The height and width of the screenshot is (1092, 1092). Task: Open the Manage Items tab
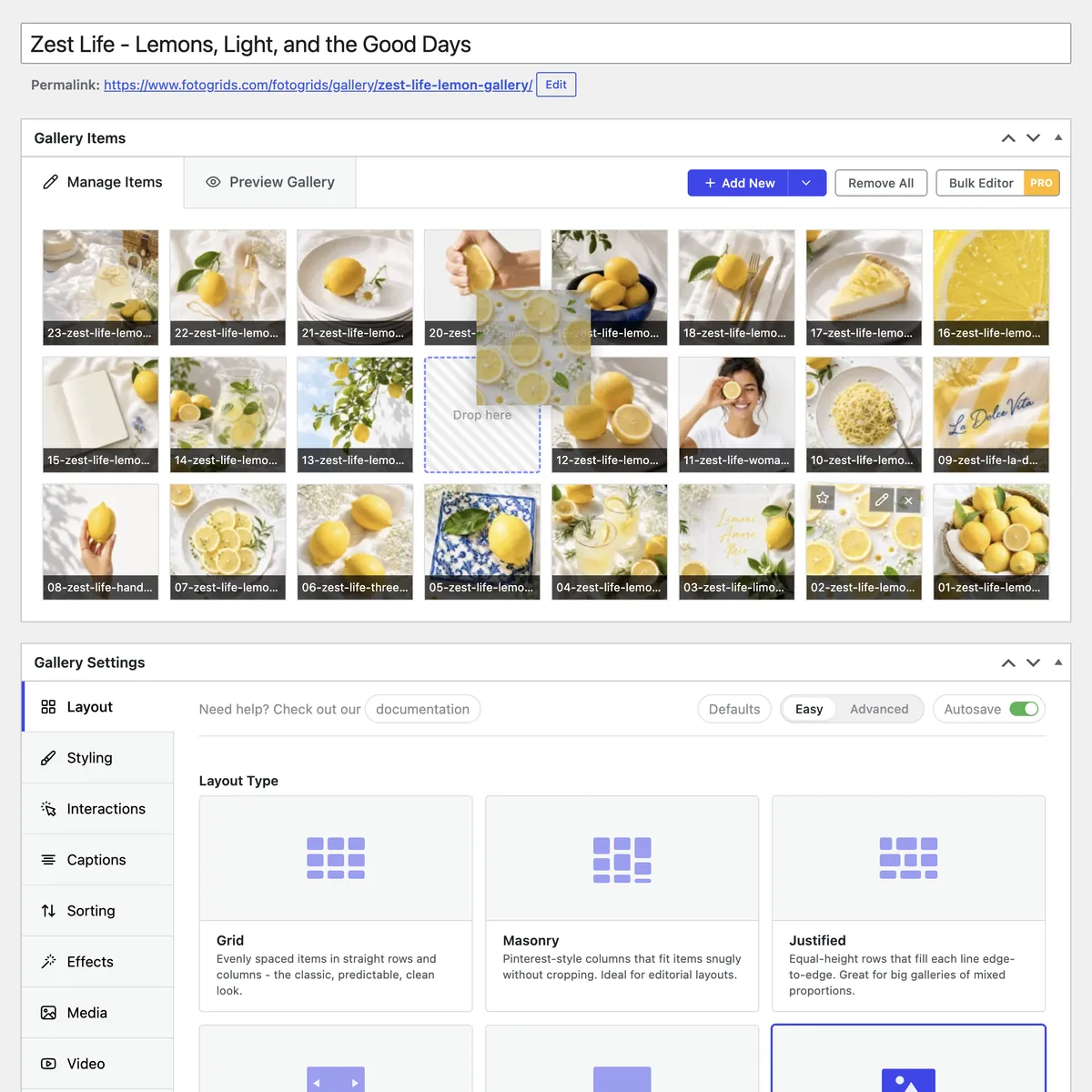[103, 182]
